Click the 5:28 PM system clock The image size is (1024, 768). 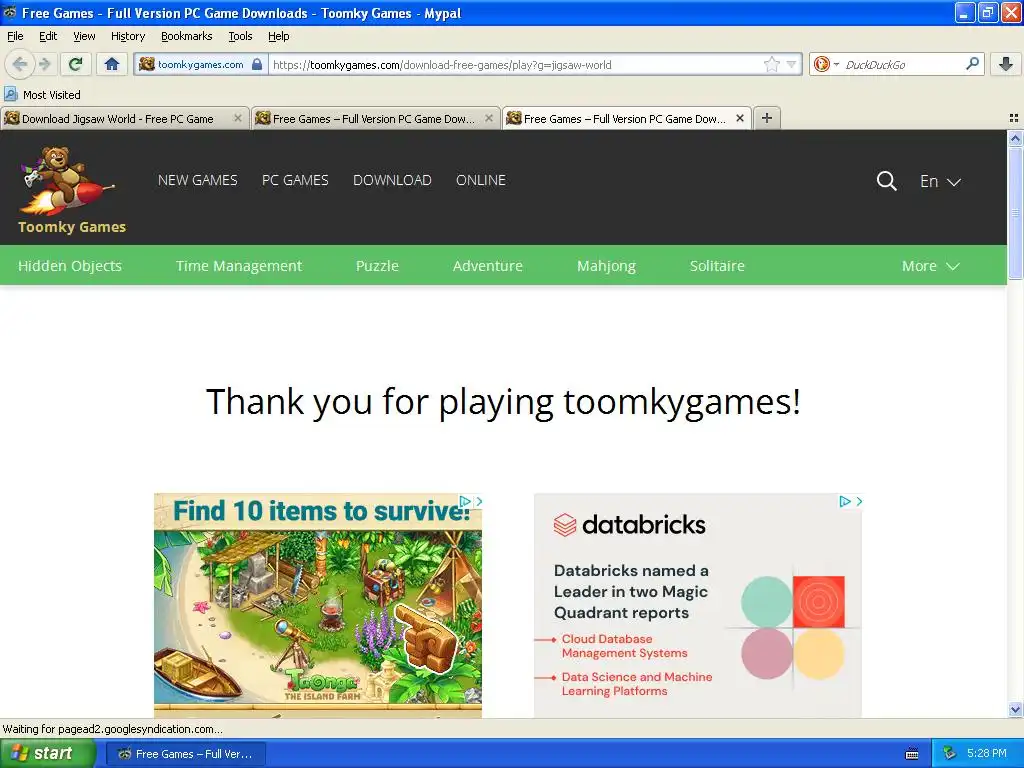click(987, 753)
